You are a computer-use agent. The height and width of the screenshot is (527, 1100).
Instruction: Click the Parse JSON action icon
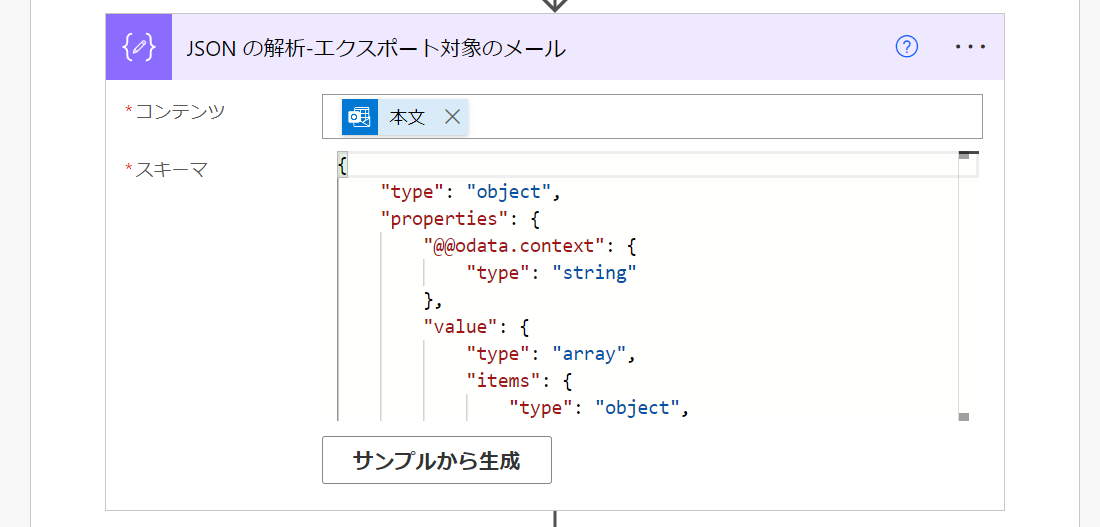coord(139,48)
